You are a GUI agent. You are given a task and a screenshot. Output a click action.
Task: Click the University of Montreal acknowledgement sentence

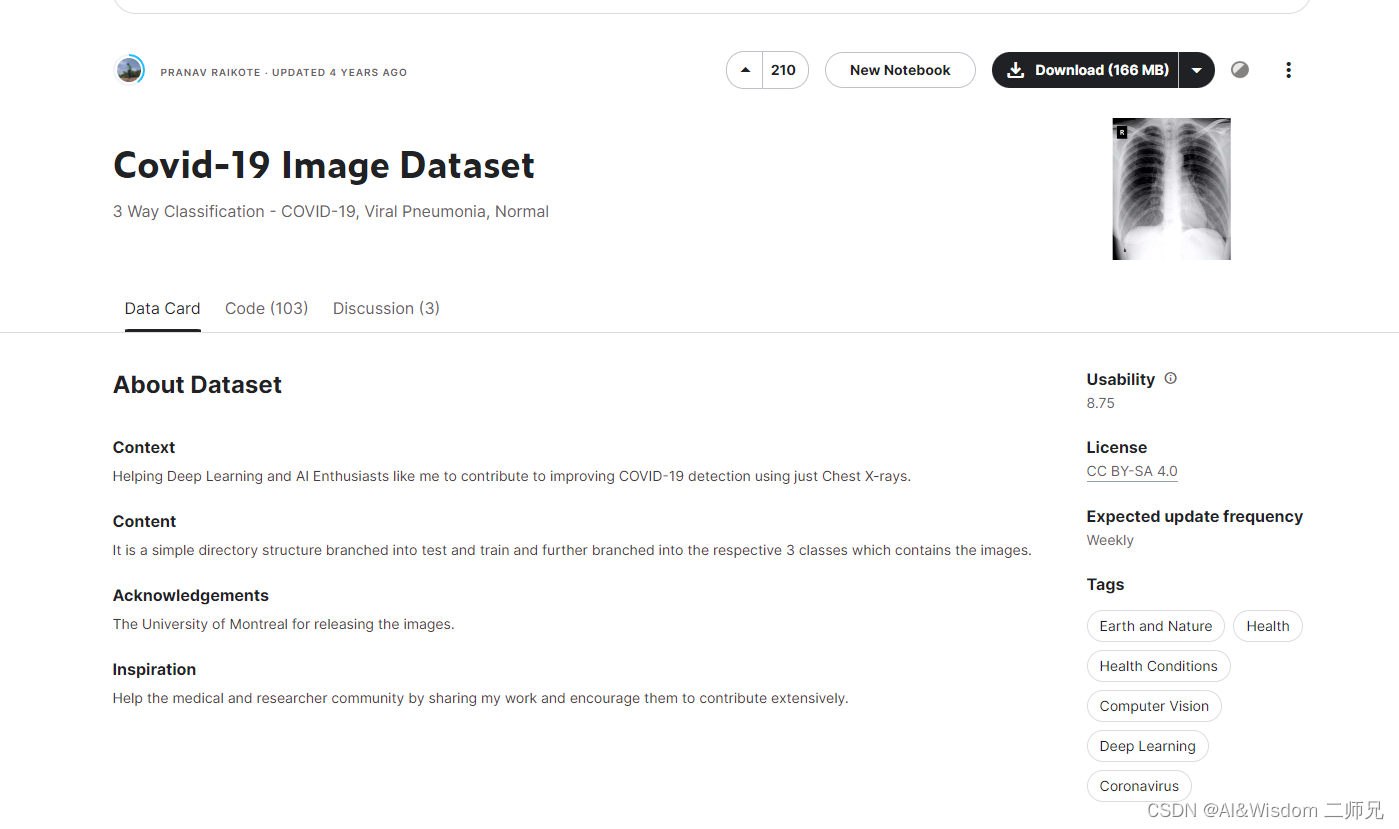284,624
